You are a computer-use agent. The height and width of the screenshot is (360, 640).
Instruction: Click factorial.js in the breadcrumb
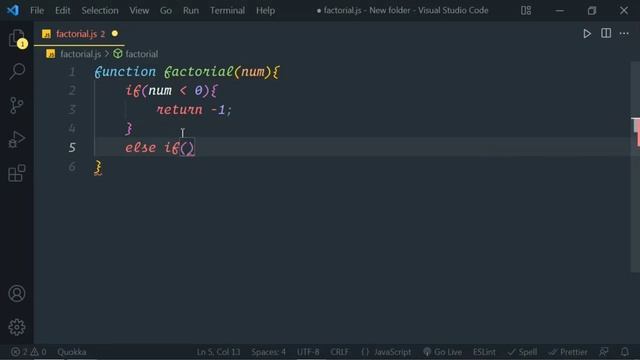pos(80,54)
